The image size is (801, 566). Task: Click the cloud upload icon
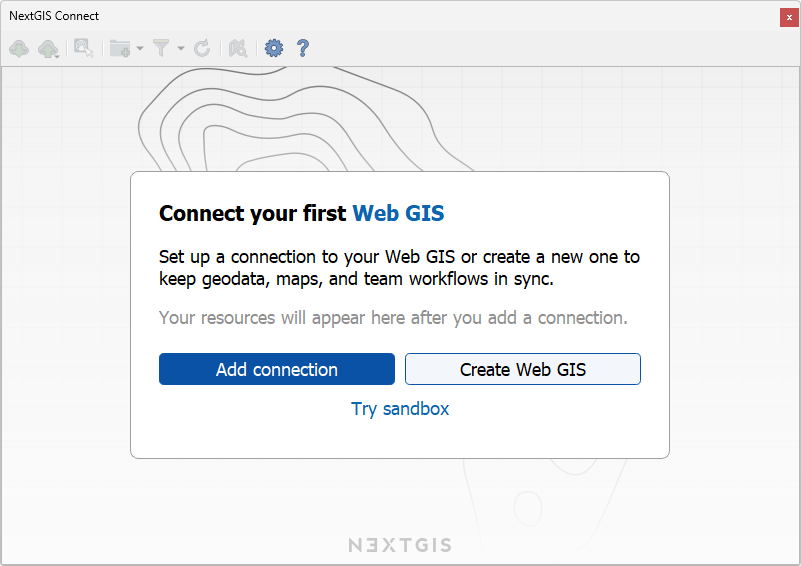48,49
